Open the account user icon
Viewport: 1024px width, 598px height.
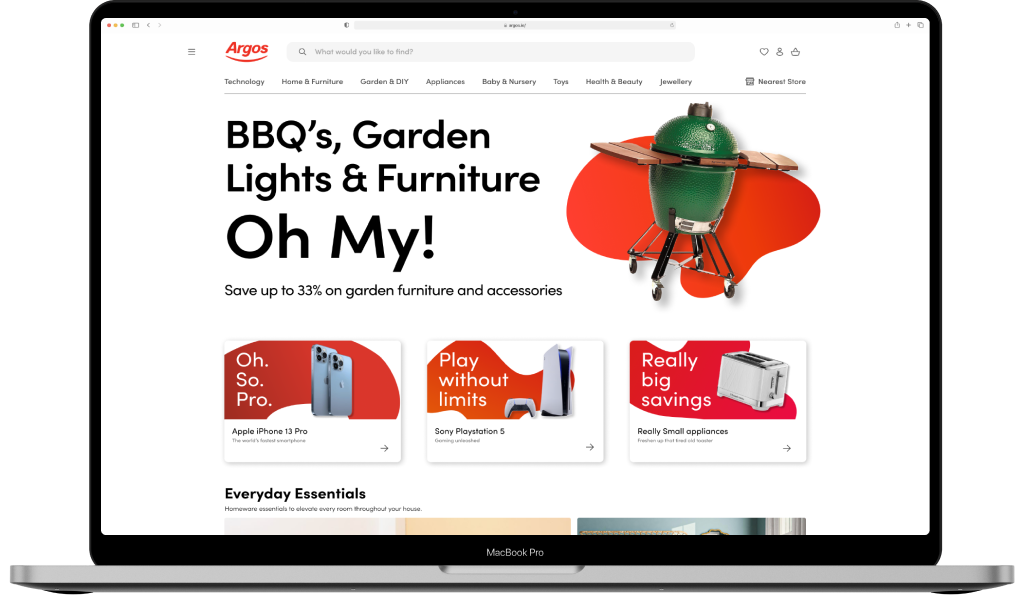pyautogui.click(x=780, y=52)
